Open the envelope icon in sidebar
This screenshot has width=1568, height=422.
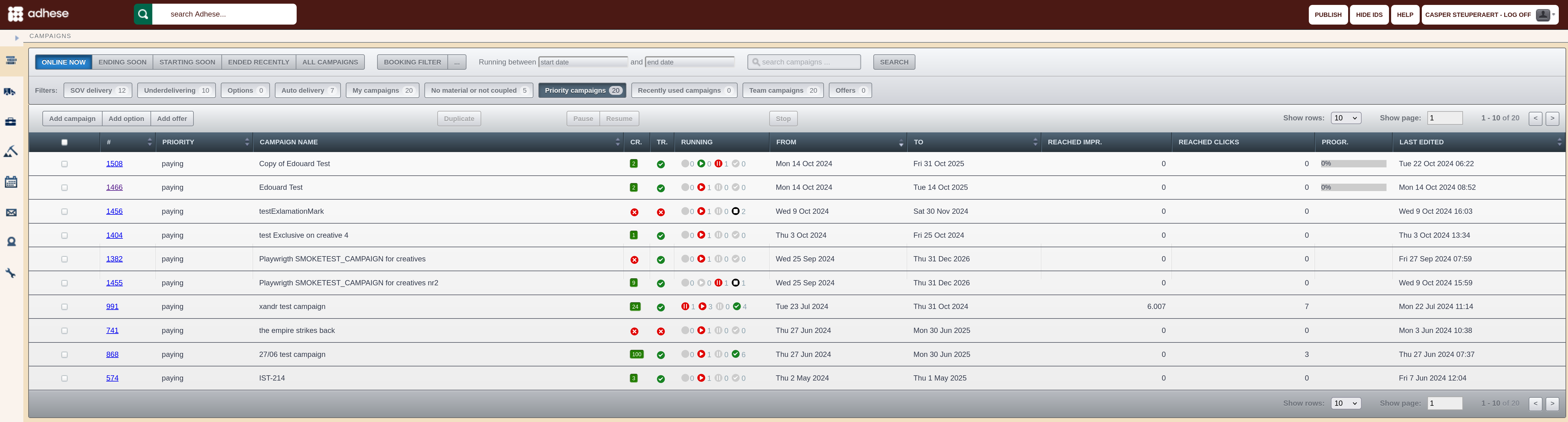(x=11, y=213)
